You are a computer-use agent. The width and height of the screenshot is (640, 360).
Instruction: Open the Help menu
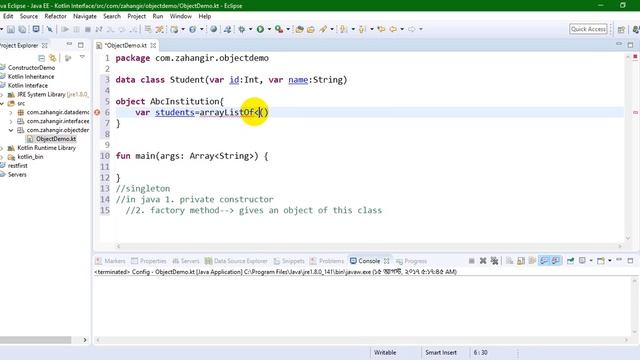tap(204, 16)
